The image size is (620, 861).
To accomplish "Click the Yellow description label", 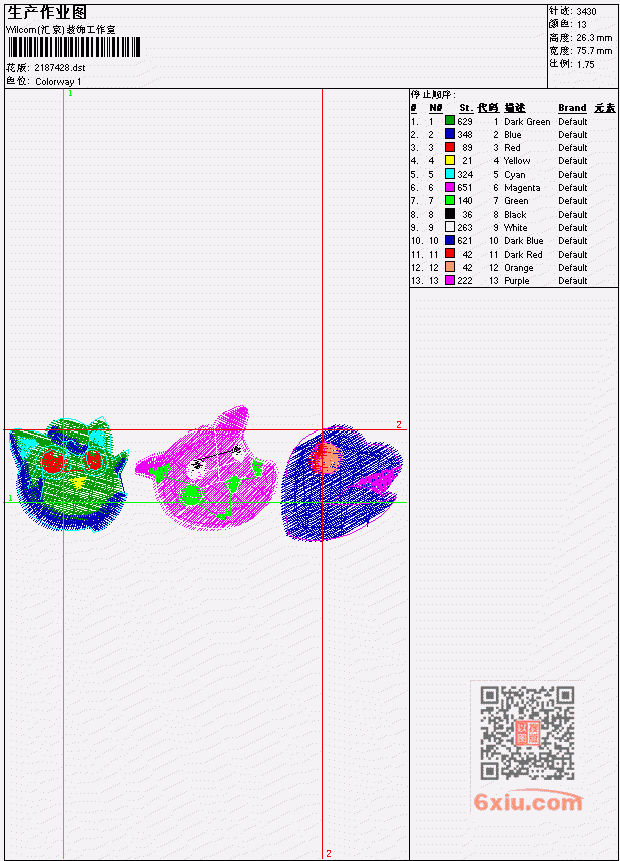I will (517, 161).
